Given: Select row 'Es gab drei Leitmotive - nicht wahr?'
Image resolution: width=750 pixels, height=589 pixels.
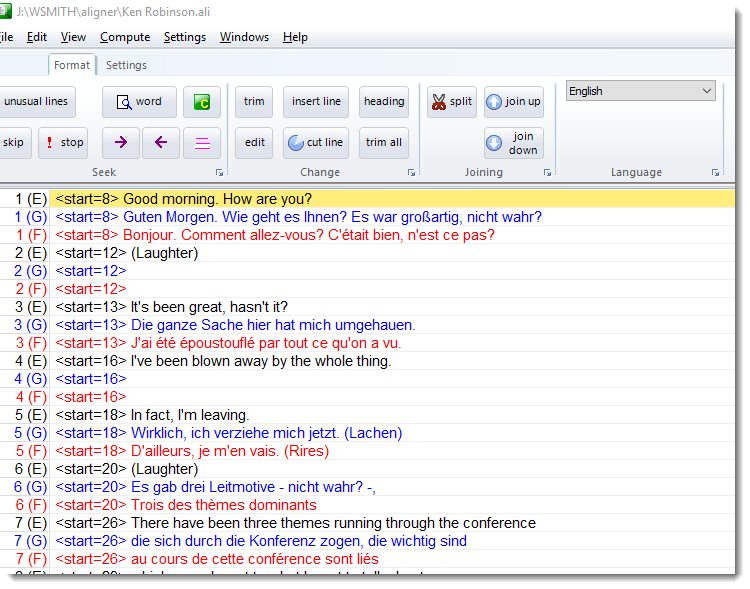Looking at the screenshot, I should [x=367, y=487].
